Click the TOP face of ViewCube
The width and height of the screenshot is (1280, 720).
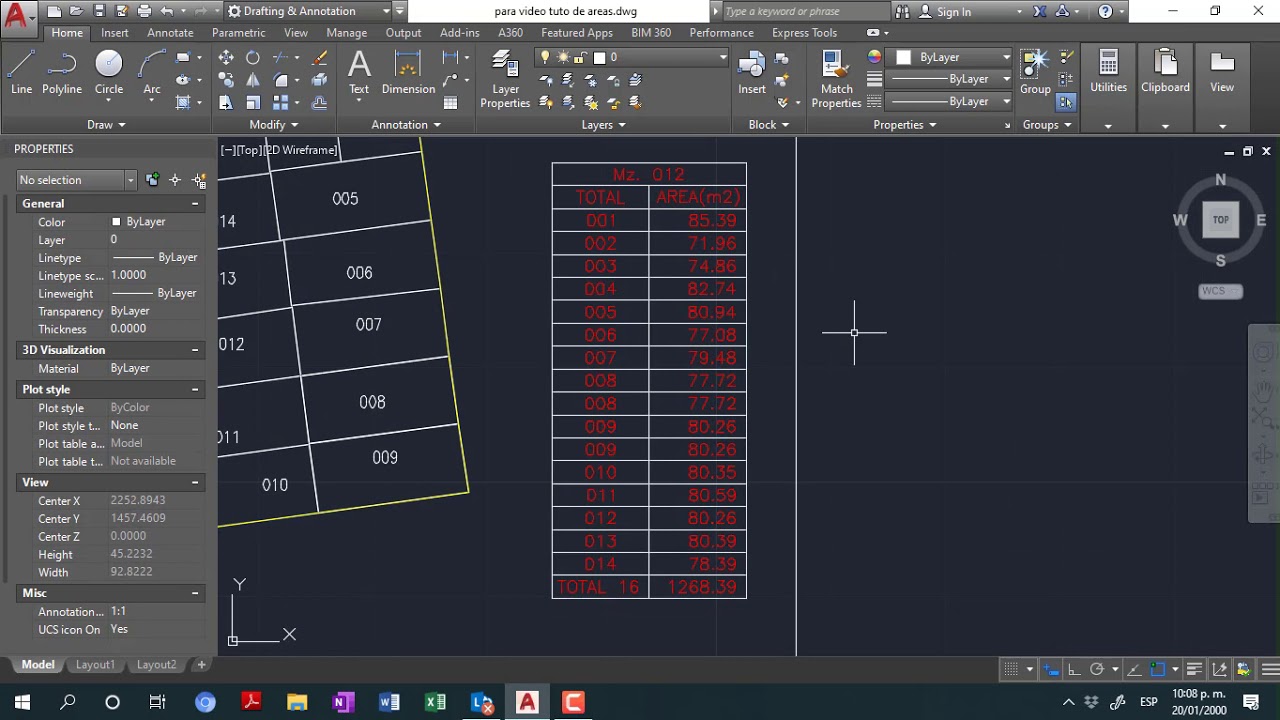[x=1220, y=220]
